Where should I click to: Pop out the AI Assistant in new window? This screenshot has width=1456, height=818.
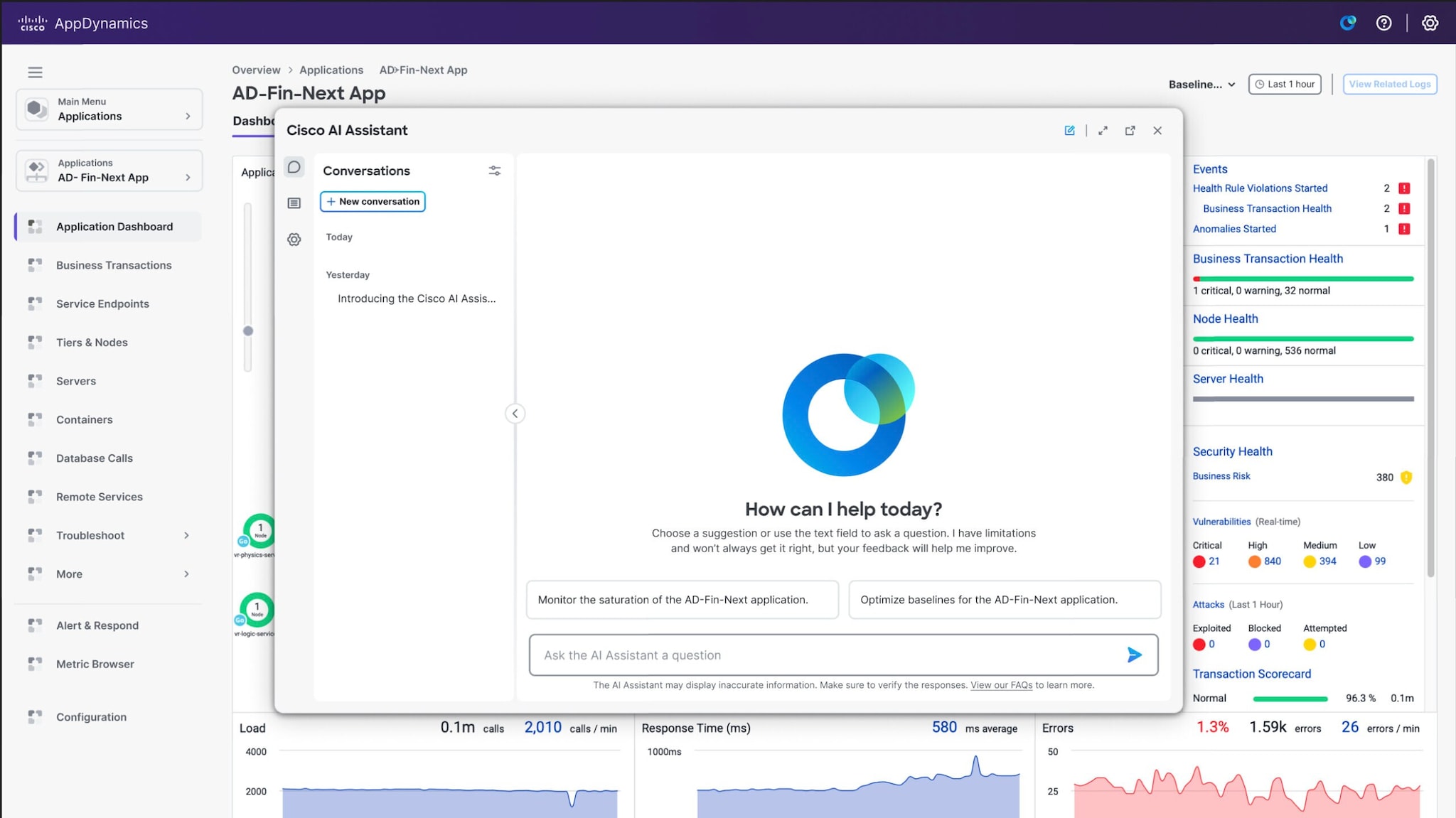[1130, 130]
